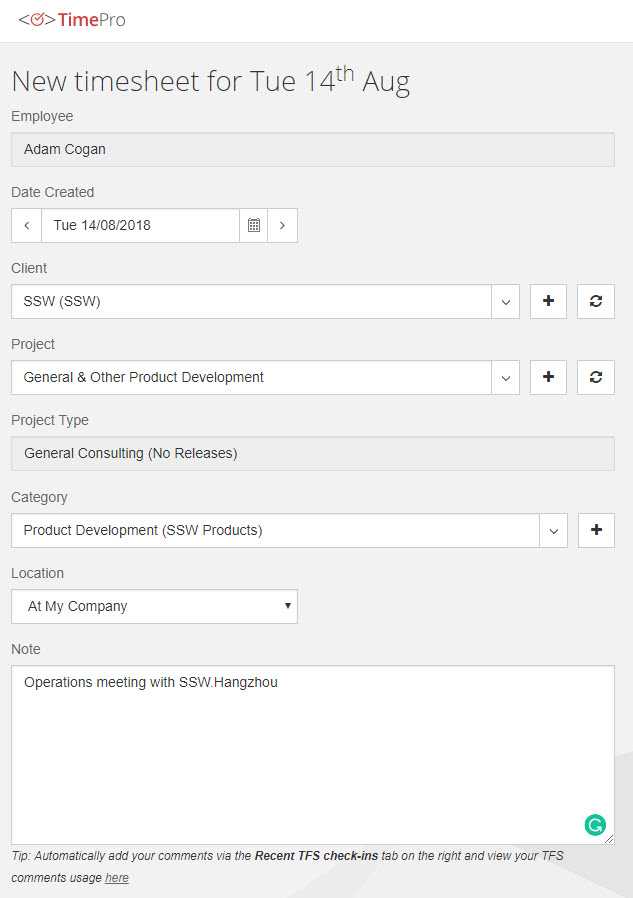Add new client plus icon
This screenshot has width=633, height=898.
coord(548,301)
